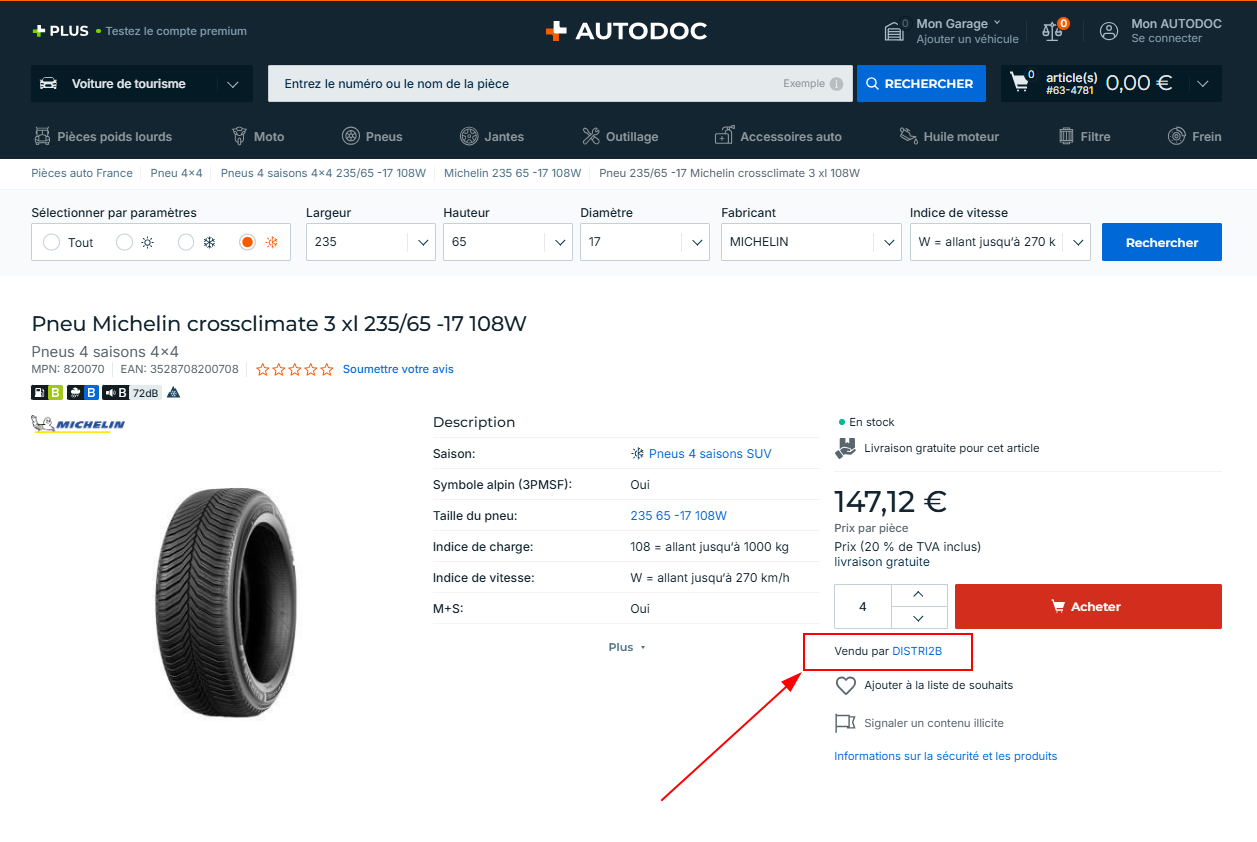Viewport: 1257px width, 842px height.
Task: Open the Diamètre 17 dropdown
Action: [645, 242]
